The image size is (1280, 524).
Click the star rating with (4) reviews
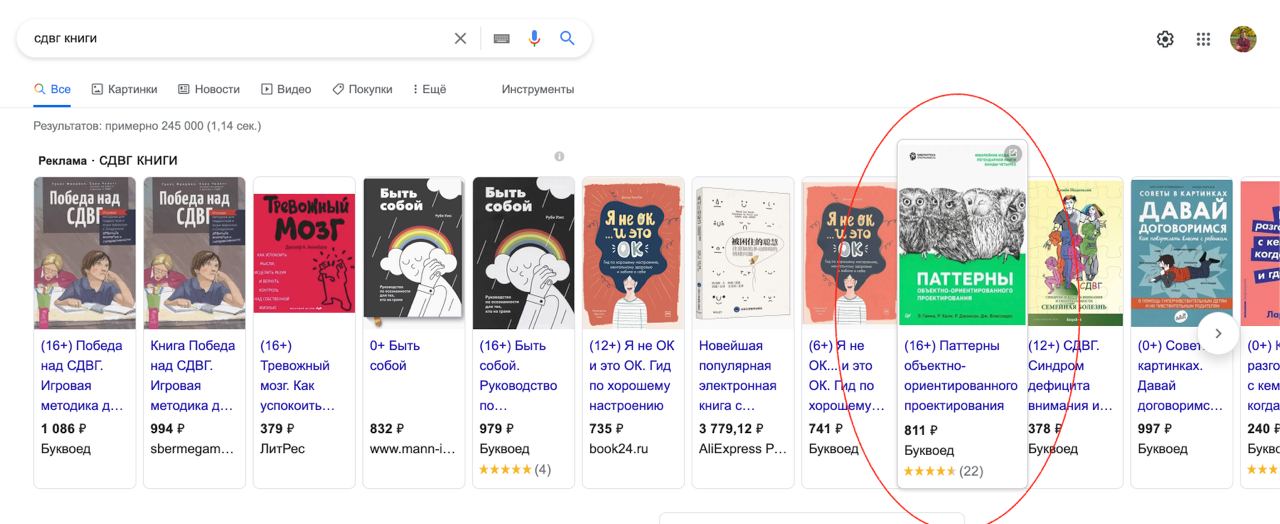tap(515, 469)
